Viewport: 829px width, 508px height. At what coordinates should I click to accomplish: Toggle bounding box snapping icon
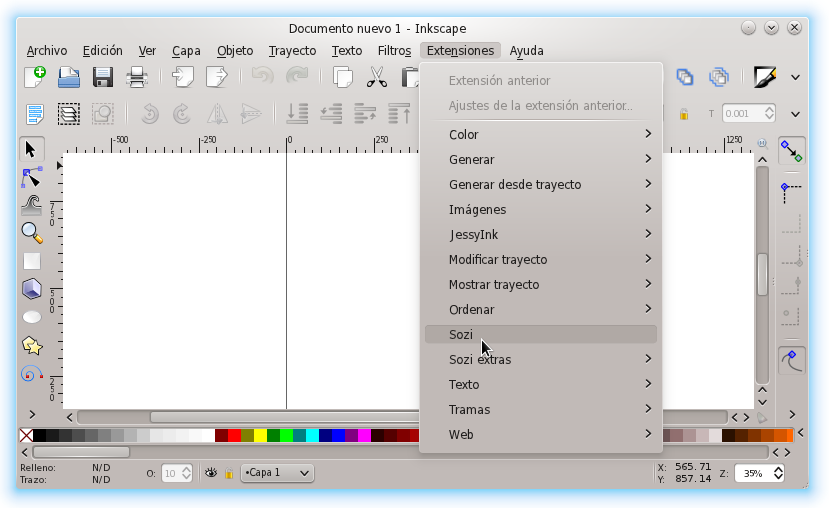(x=791, y=193)
